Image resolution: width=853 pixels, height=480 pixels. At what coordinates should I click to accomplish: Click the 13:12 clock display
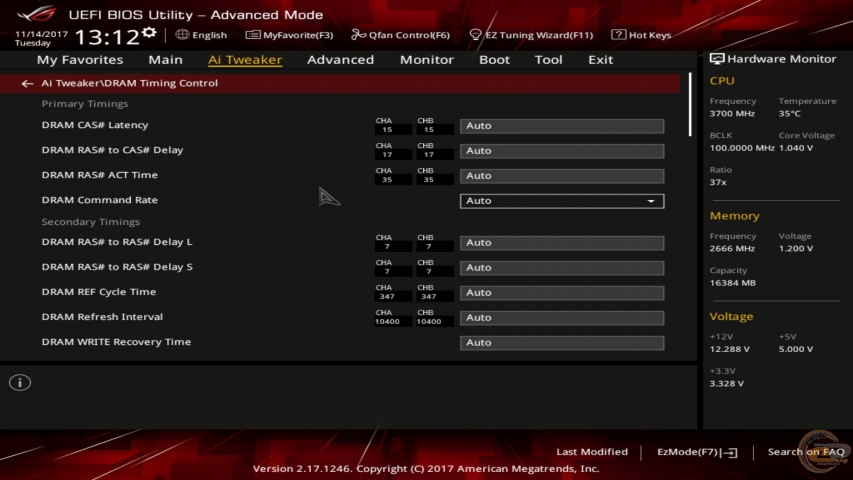107,38
